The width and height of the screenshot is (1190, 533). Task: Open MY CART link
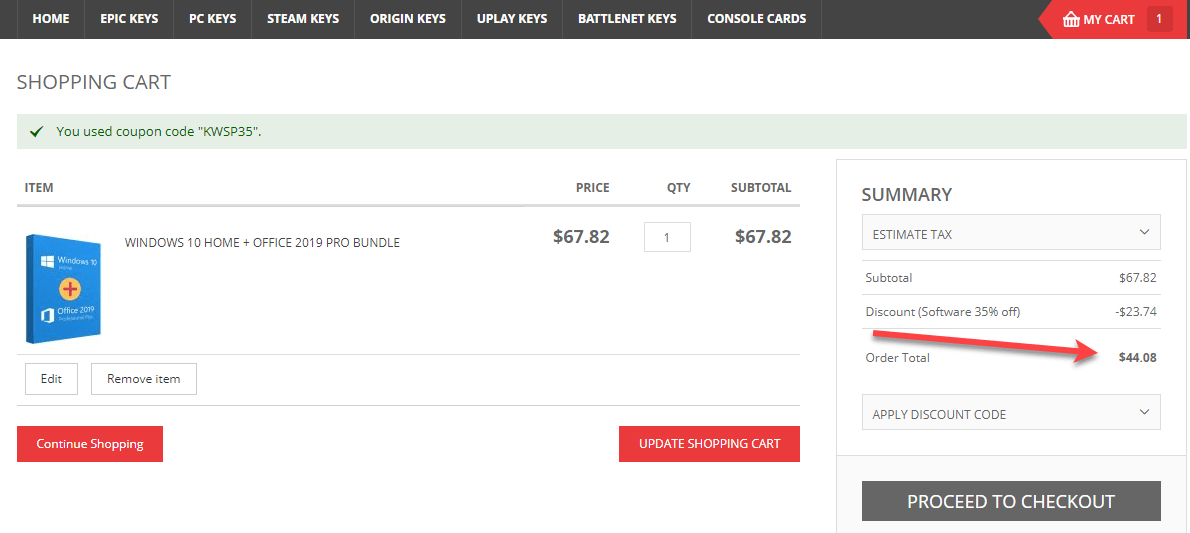pyautogui.click(x=1109, y=20)
